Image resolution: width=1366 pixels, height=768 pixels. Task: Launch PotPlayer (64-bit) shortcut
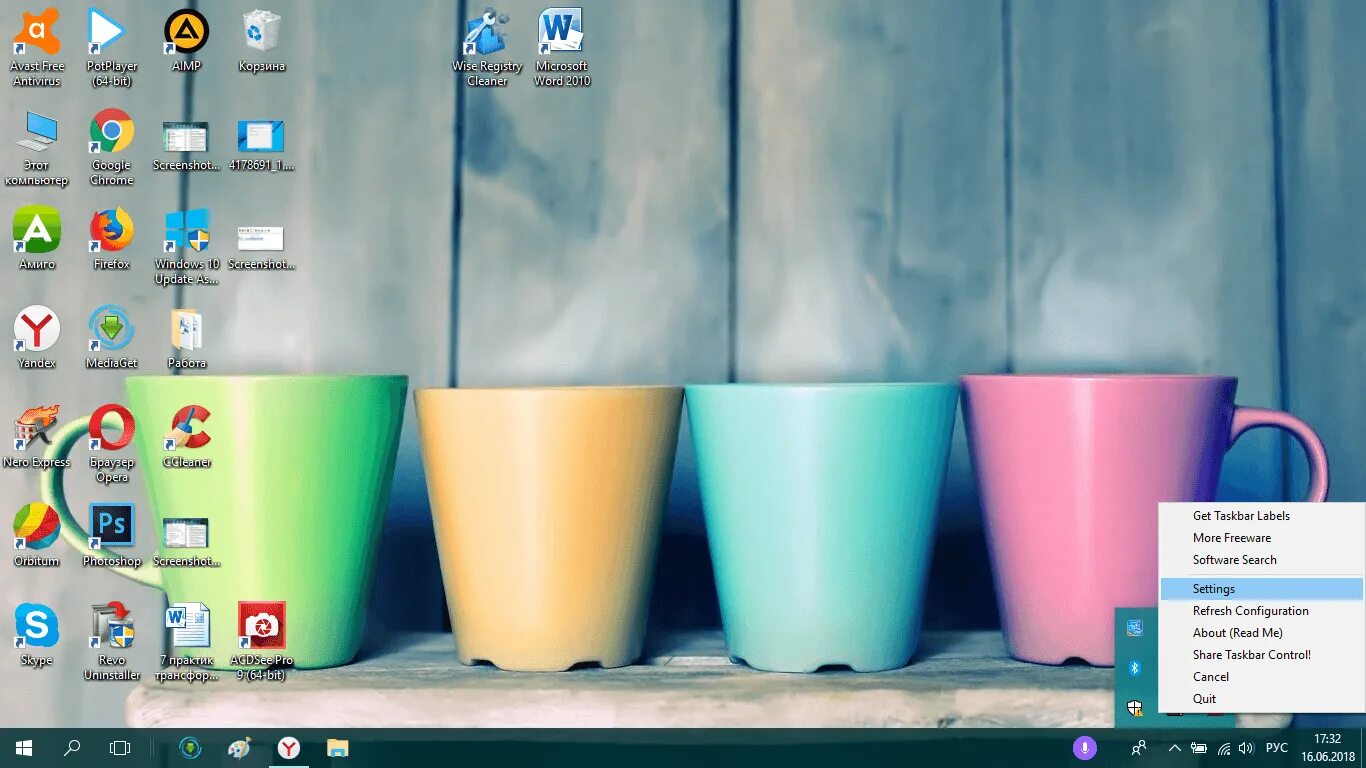coord(112,47)
